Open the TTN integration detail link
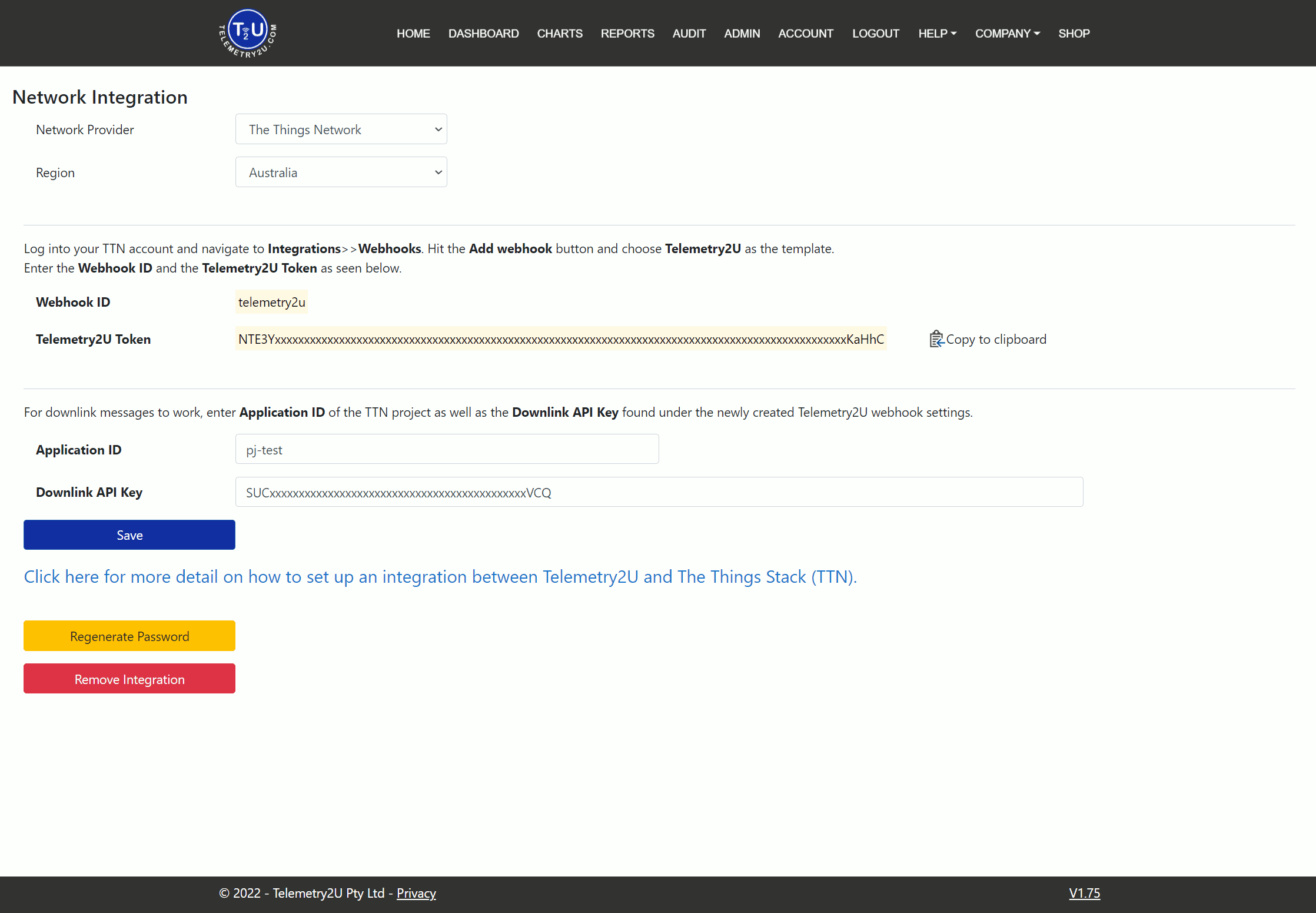The width and height of the screenshot is (1316, 913). point(440,577)
